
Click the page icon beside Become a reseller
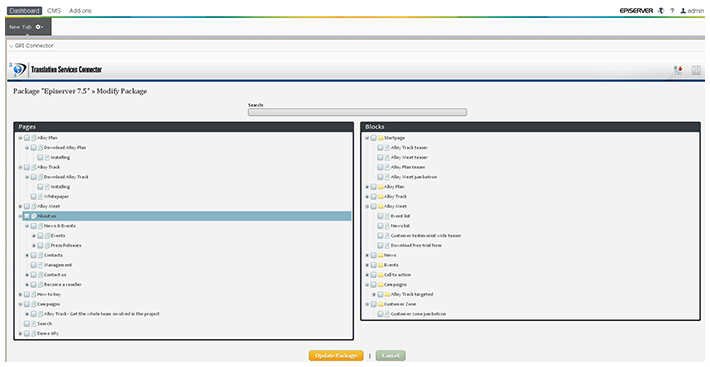tap(40, 285)
